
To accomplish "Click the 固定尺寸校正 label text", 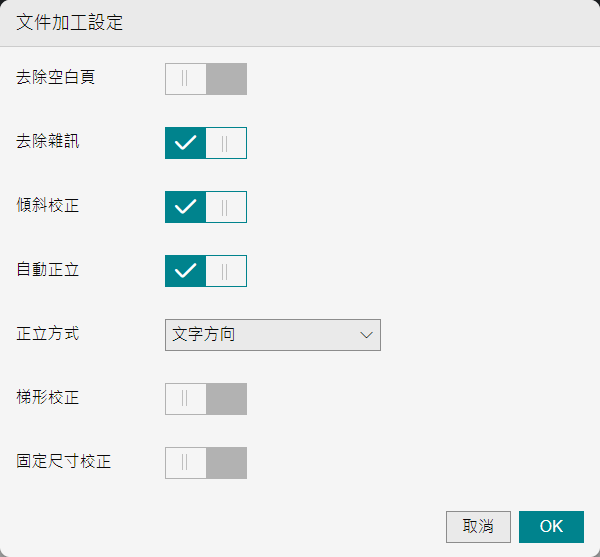I will click(64, 461).
